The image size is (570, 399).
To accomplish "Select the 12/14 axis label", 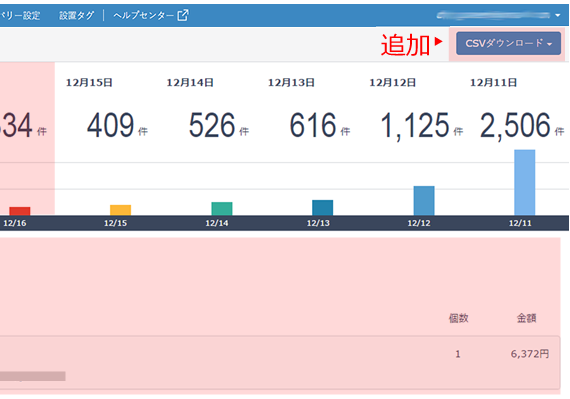I will pos(217,223).
